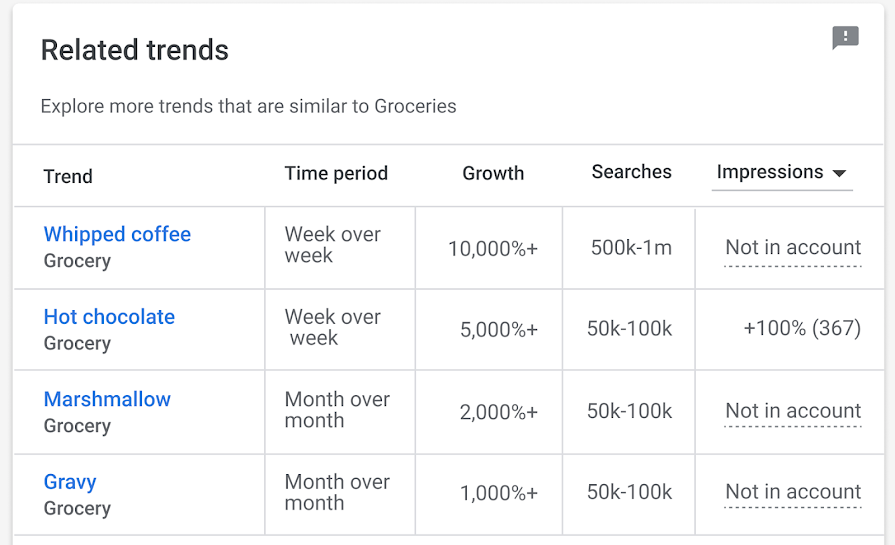
Task: Click the +100% (367) impressions value
Action: (802, 328)
